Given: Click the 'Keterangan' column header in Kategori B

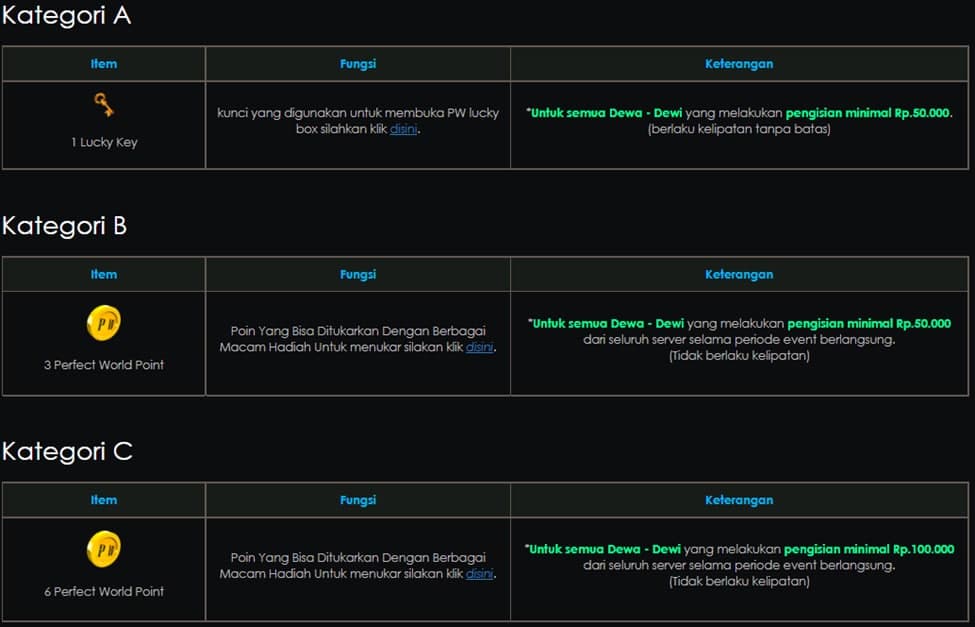Looking at the screenshot, I should [x=739, y=274].
